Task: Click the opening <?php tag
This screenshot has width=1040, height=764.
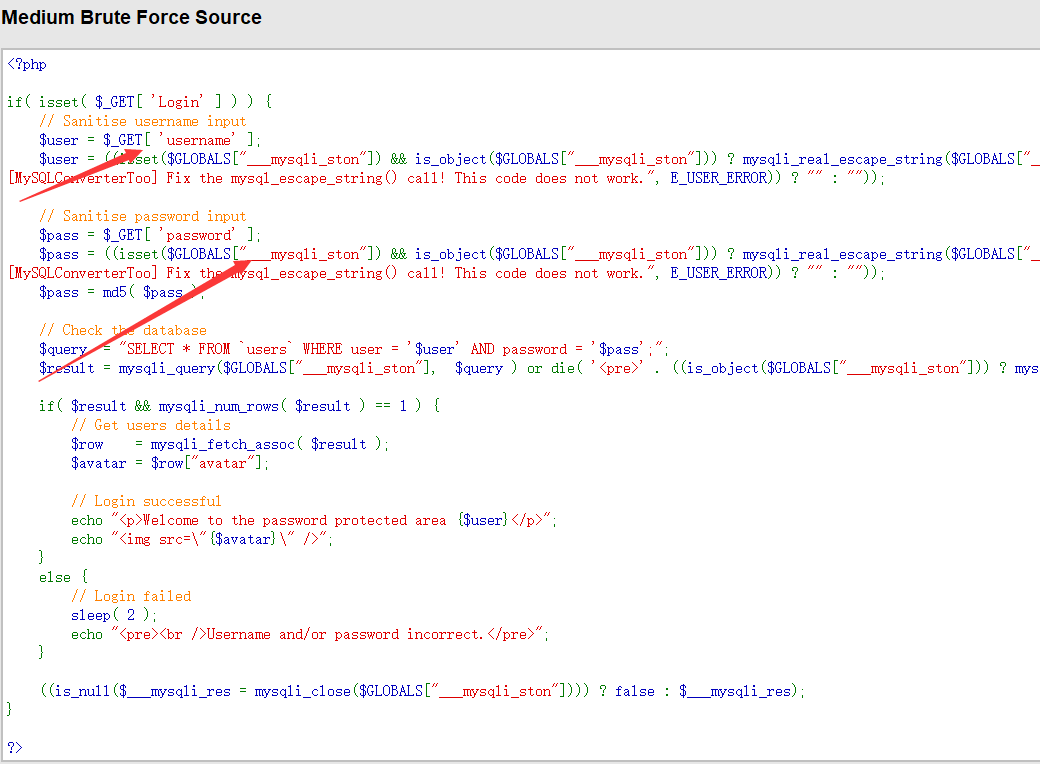Action: [x=27, y=64]
